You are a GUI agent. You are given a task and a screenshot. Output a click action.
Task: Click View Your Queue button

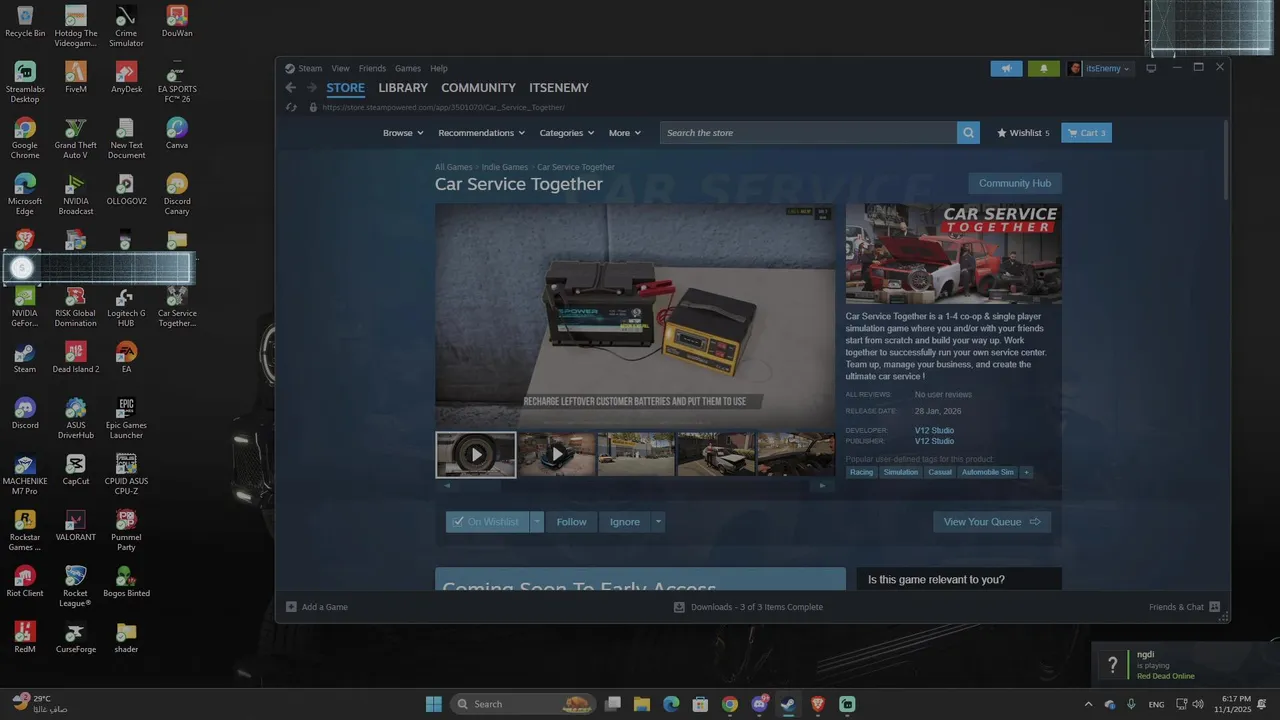pos(992,522)
